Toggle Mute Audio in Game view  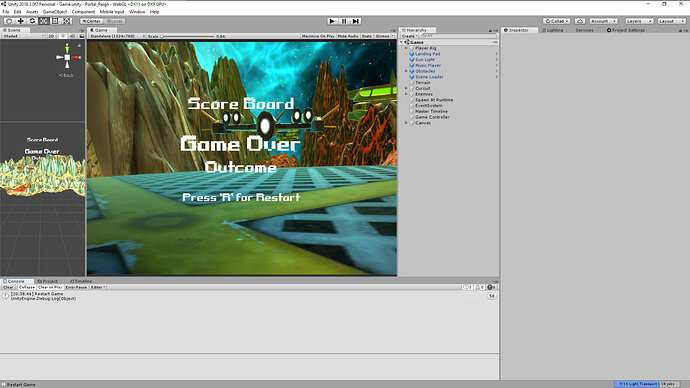coord(348,36)
